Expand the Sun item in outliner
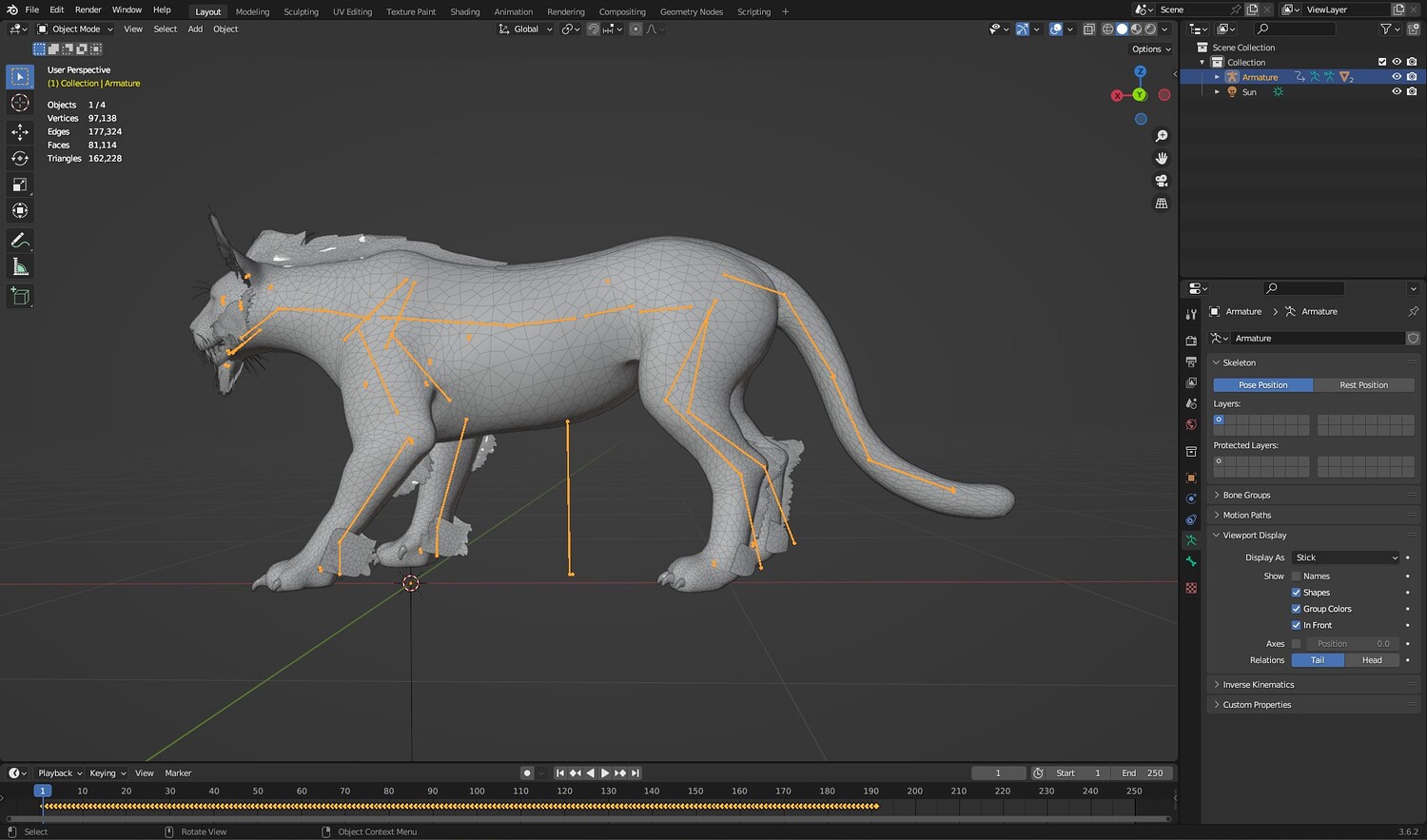Screen dimensions: 1427x840 coord(1217,92)
